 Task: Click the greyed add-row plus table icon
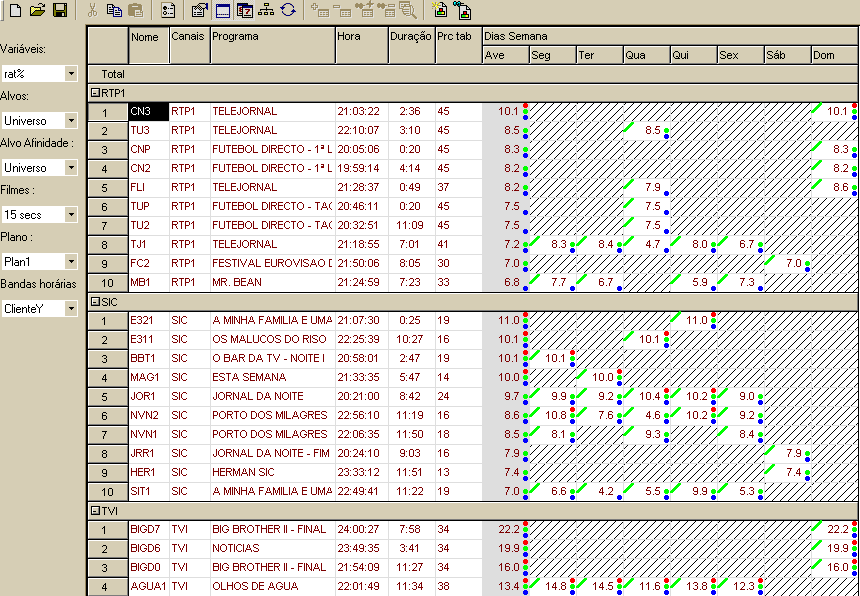click(x=320, y=10)
